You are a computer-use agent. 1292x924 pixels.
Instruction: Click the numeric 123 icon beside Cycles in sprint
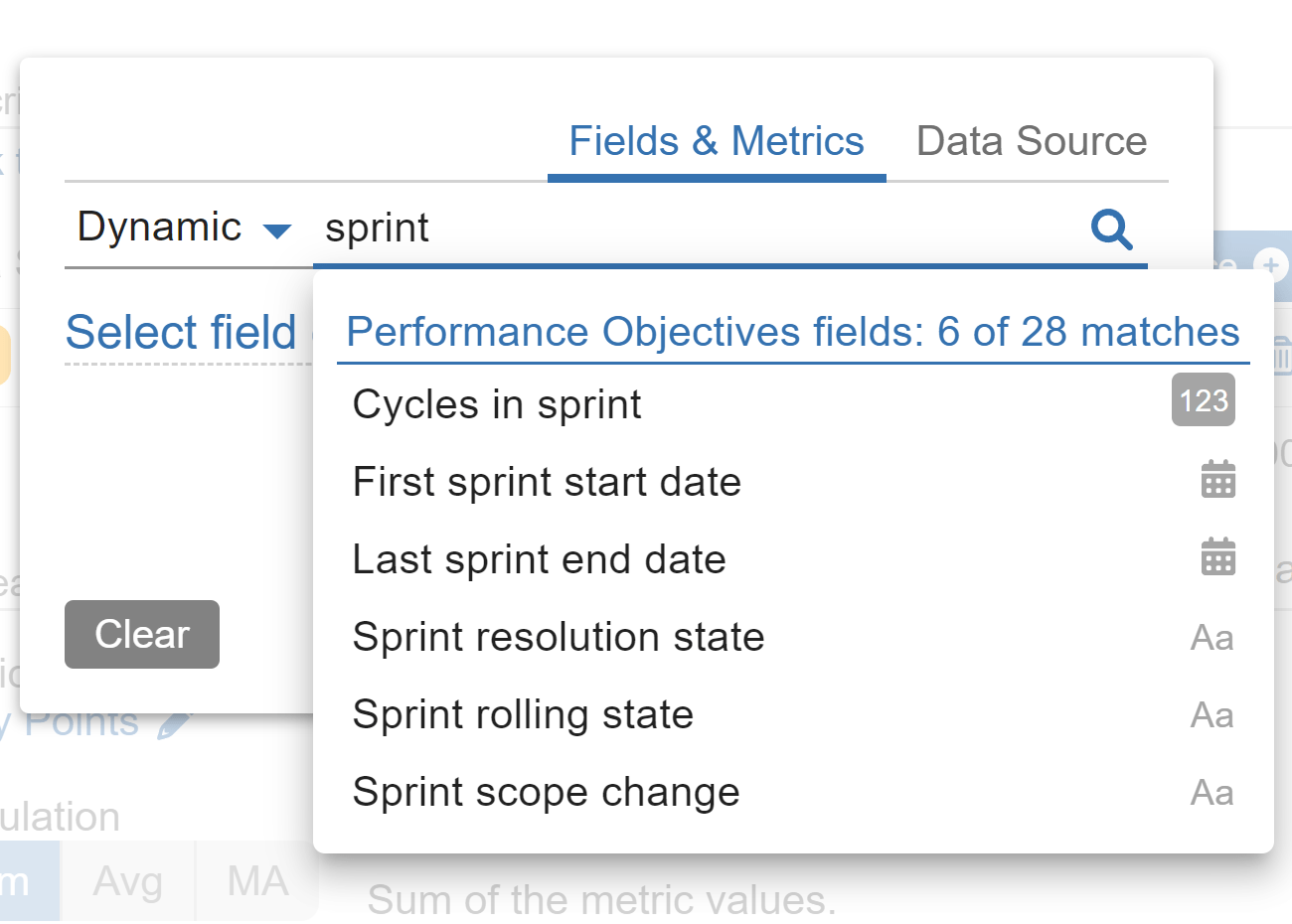(x=1203, y=399)
